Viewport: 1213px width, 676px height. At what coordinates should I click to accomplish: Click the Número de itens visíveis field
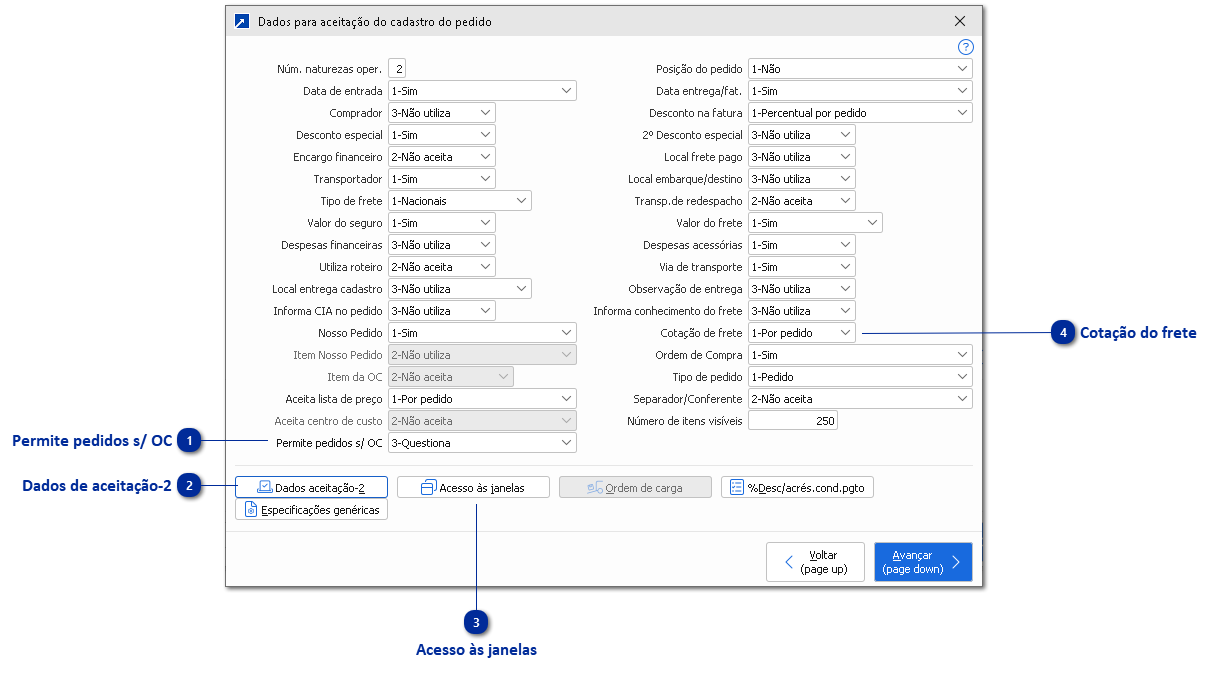tap(792, 421)
